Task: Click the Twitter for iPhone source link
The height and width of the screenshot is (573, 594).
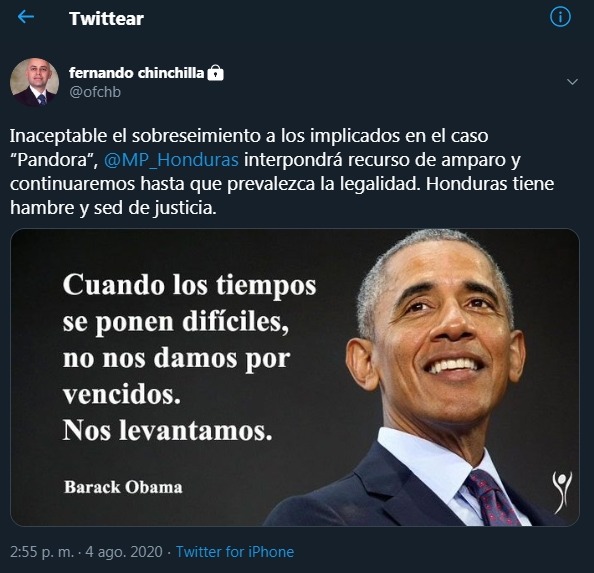Action: (x=235, y=552)
